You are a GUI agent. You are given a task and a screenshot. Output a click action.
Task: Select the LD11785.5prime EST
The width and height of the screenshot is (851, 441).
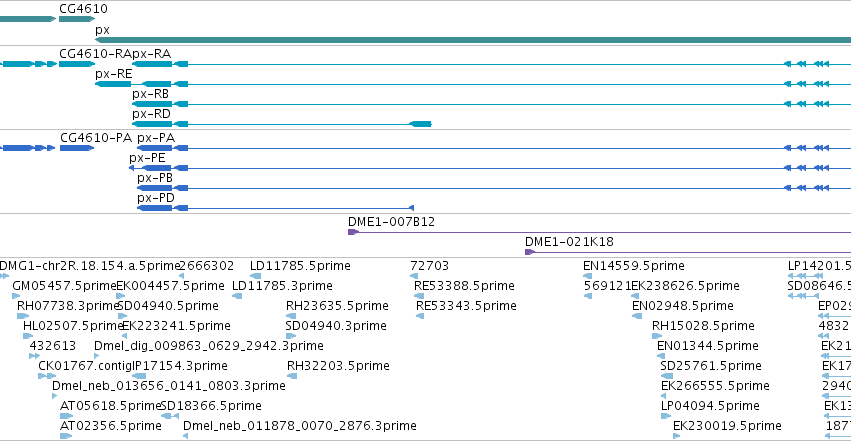tap(255, 276)
